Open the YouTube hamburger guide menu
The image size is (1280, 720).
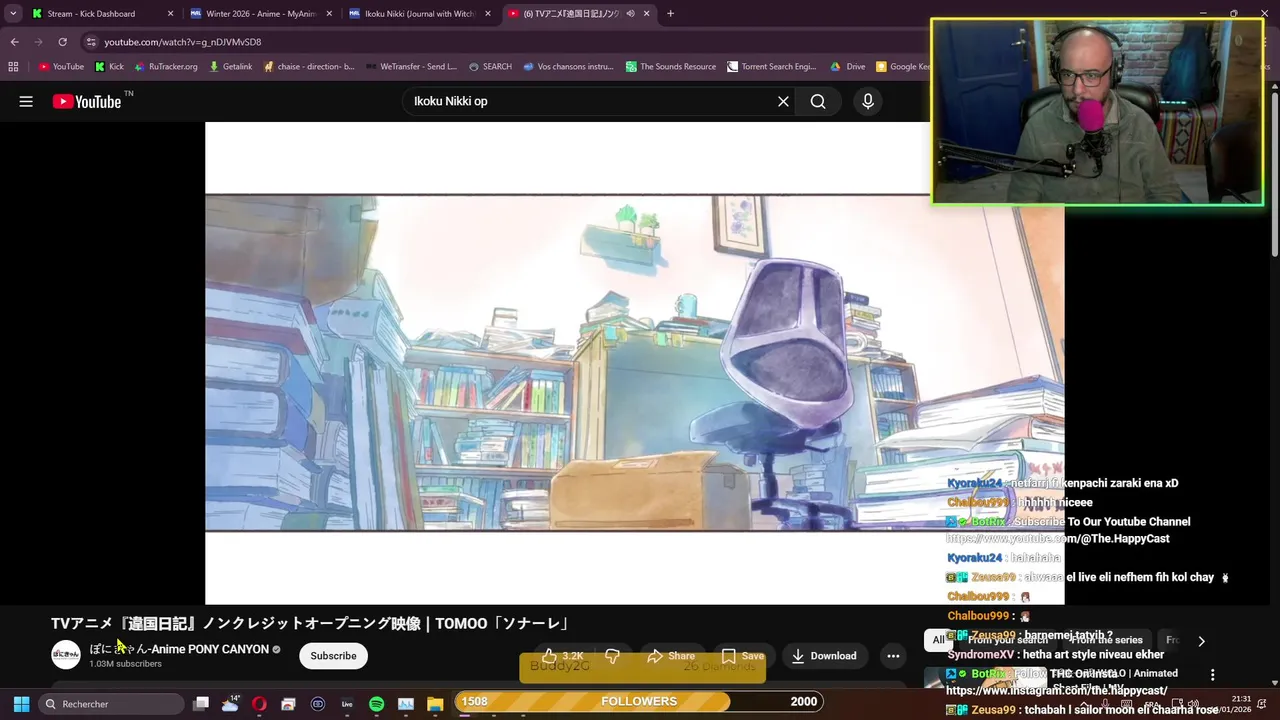(x=26, y=101)
